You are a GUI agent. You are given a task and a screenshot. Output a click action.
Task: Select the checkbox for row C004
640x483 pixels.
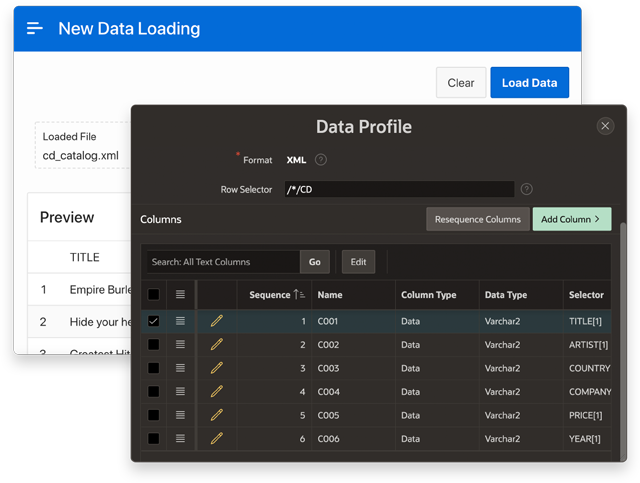pyautogui.click(x=153, y=392)
